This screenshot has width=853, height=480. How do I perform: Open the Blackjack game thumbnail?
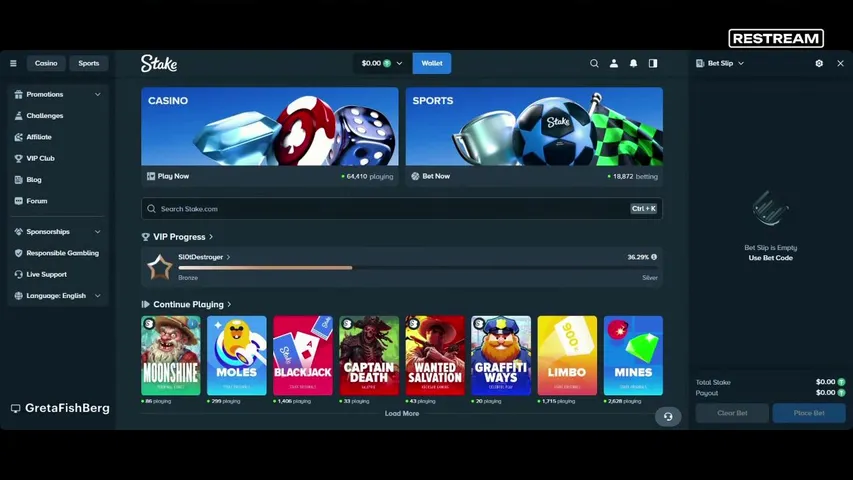[x=303, y=355]
